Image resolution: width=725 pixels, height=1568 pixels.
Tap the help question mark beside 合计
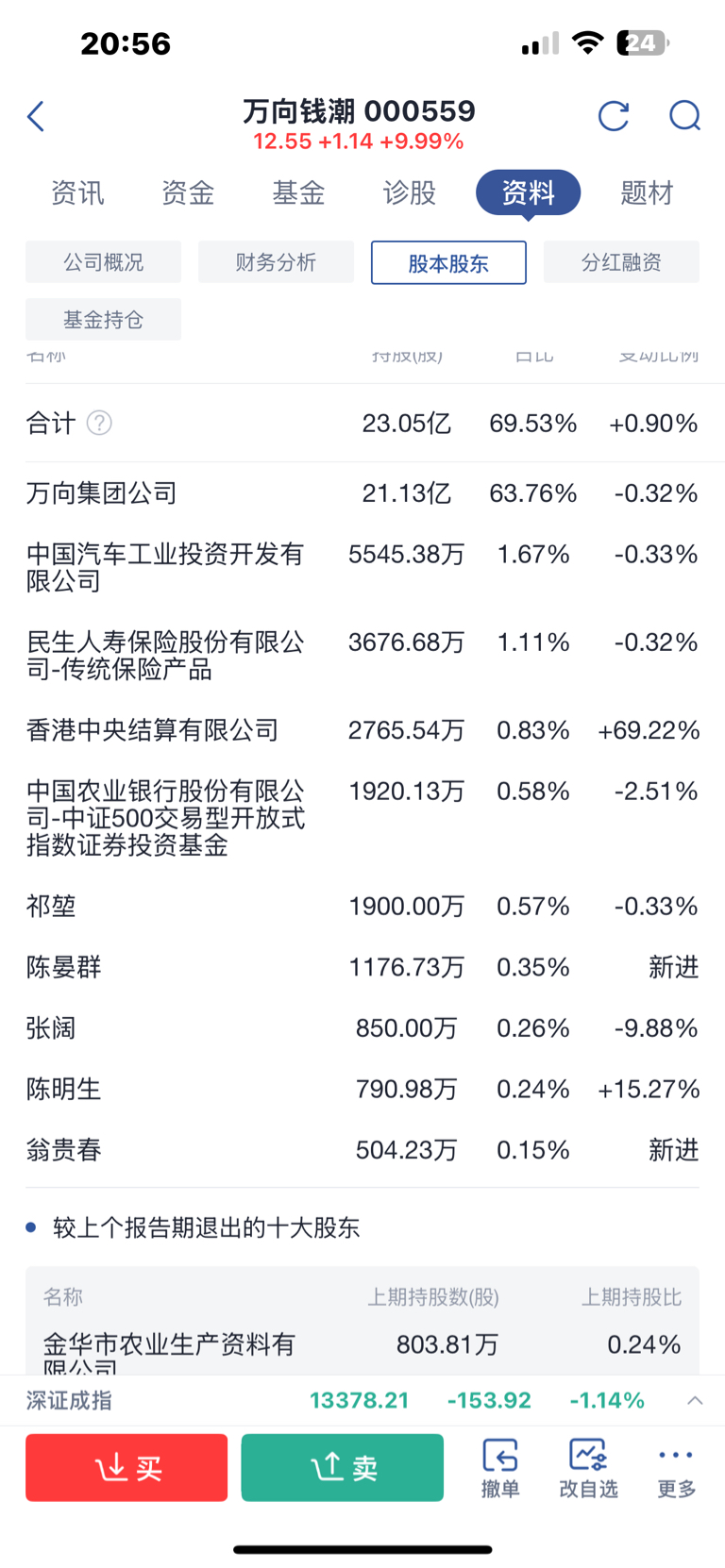tap(99, 423)
